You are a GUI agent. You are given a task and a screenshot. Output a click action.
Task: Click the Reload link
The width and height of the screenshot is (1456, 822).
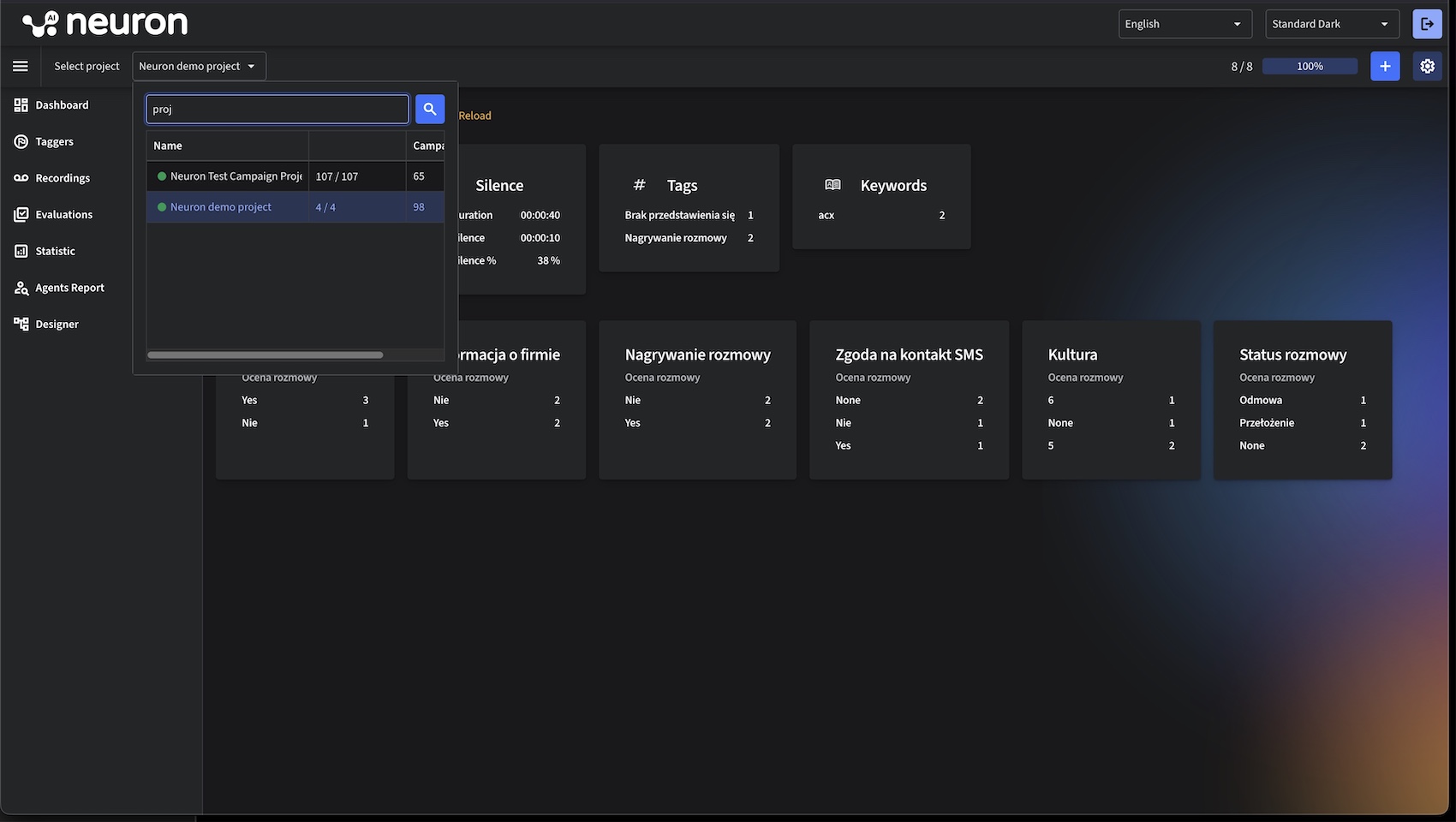(474, 116)
